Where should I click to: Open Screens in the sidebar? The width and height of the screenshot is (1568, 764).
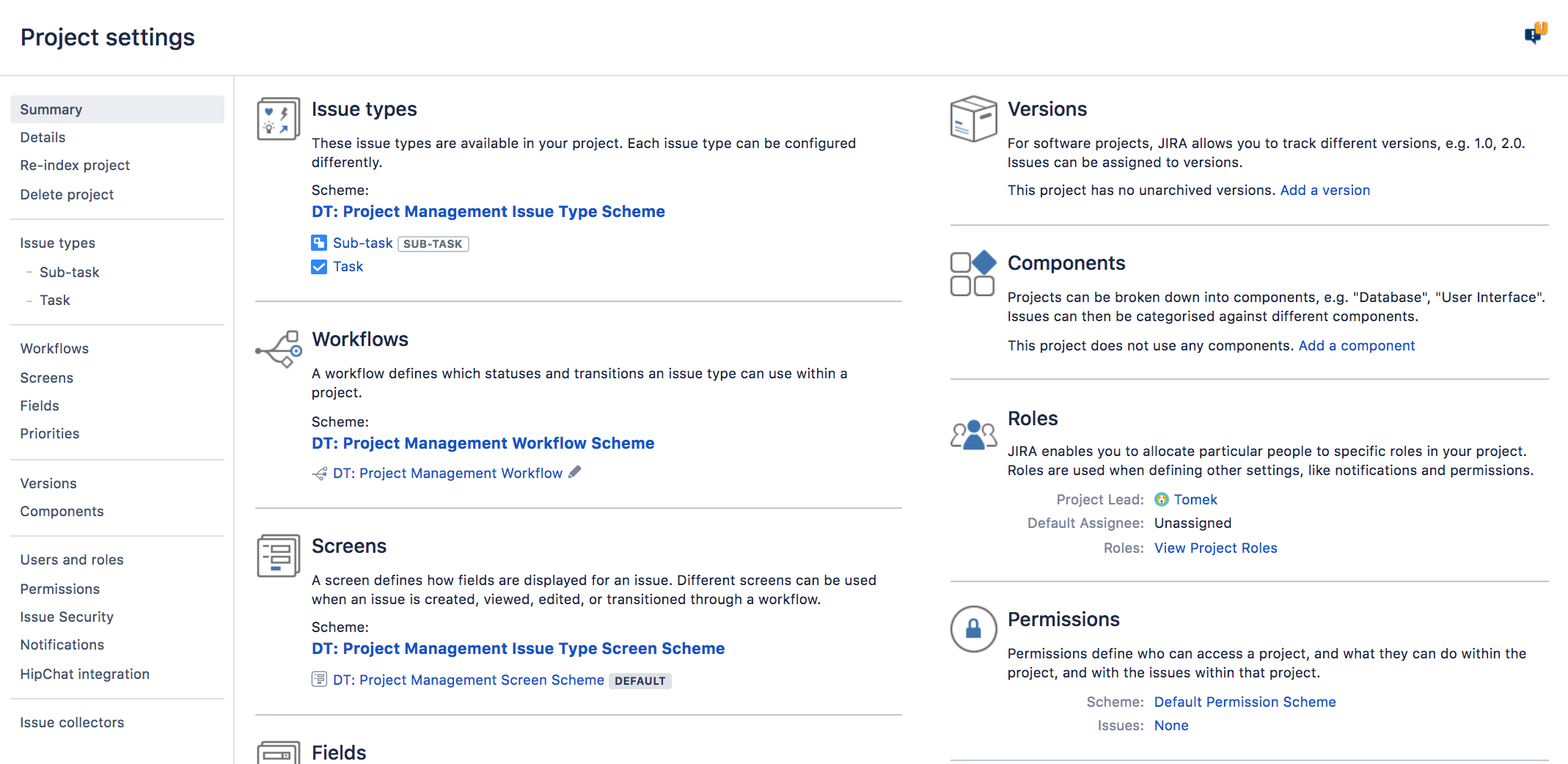(47, 378)
